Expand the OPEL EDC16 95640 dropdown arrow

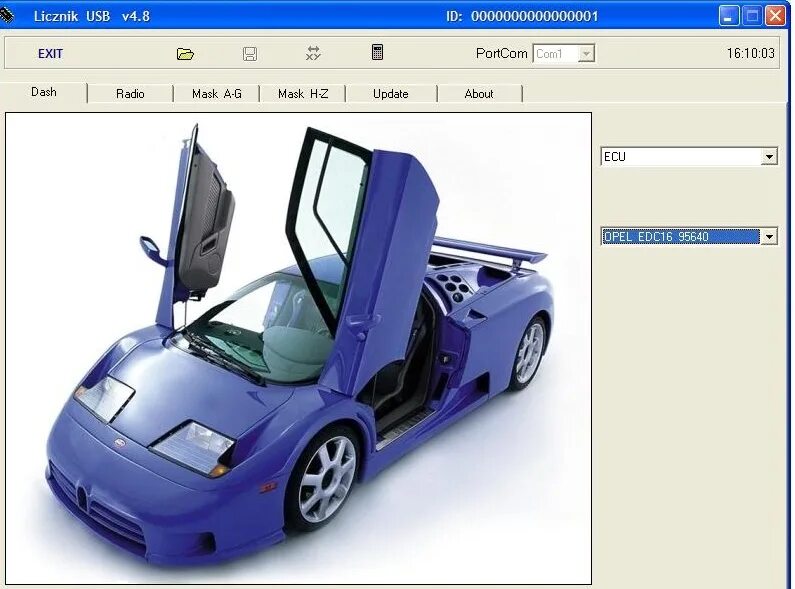769,236
